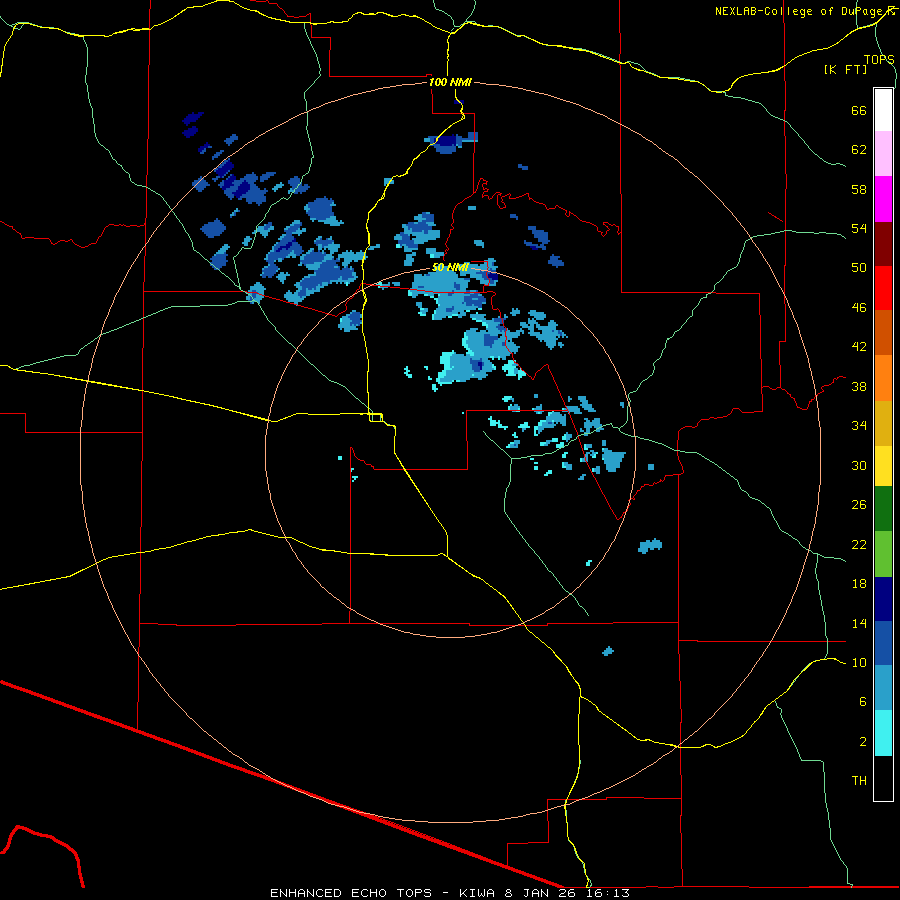Viewport: 900px width, 900px height.
Task: Click the '[K FT]' legend units label
Action: click(x=845, y=69)
